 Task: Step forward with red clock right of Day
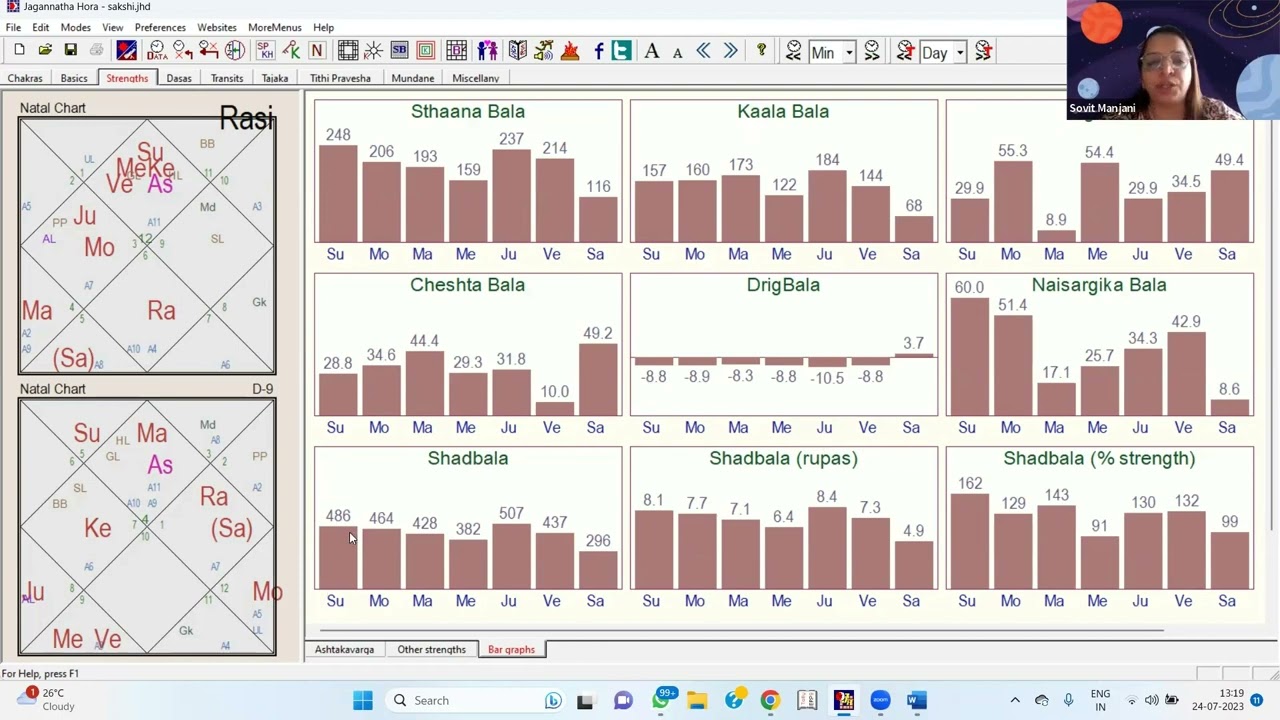[x=984, y=51]
